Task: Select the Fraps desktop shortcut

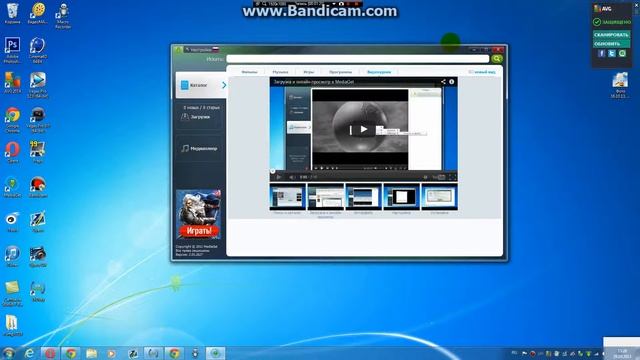Action: coord(38,152)
